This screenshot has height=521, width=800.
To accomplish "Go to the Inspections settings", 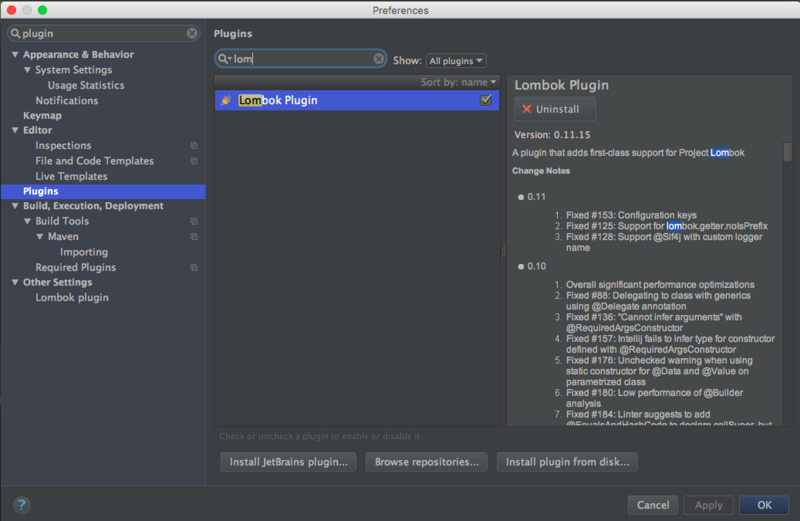I will (63, 145).
